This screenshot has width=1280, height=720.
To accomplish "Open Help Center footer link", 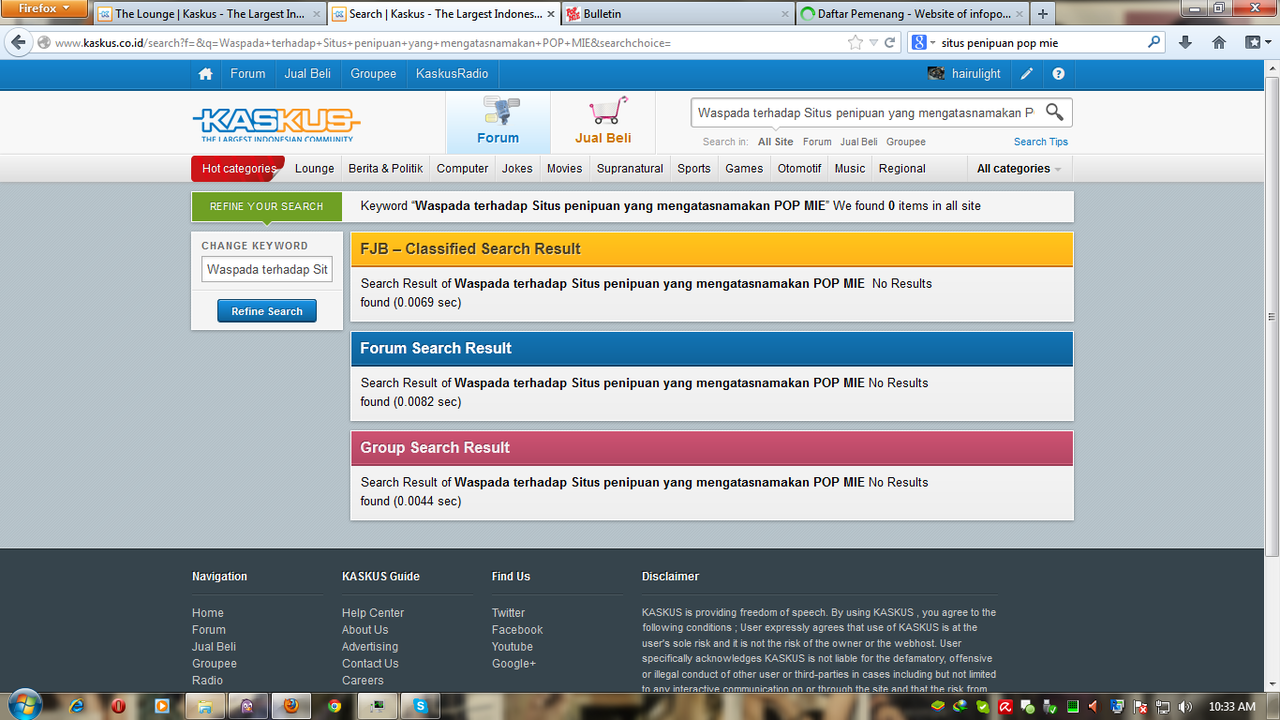I will coord(373,613).
